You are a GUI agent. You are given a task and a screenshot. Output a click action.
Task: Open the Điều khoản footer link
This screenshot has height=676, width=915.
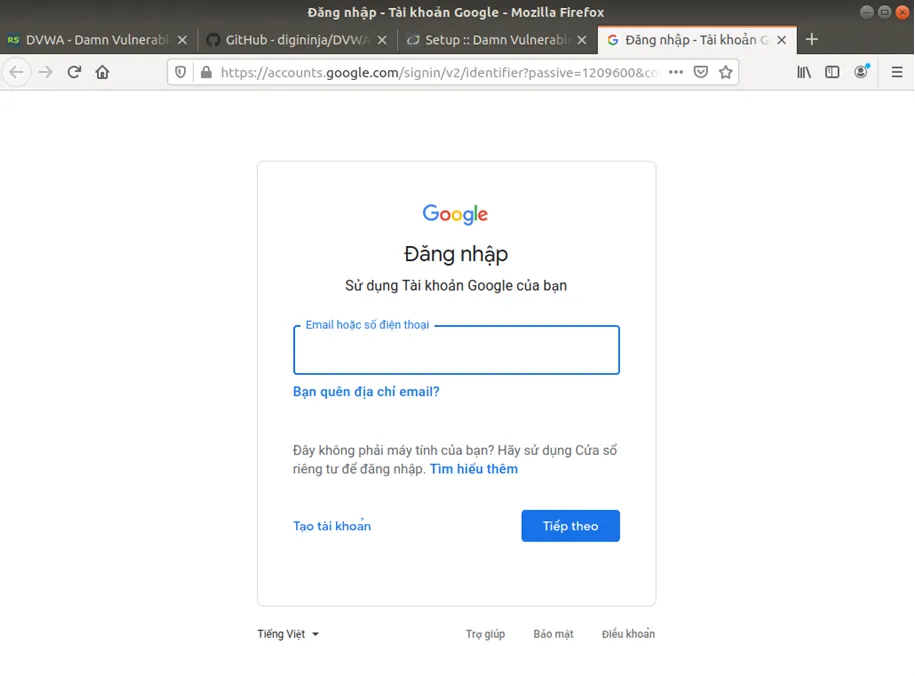[x=628, y=634]
